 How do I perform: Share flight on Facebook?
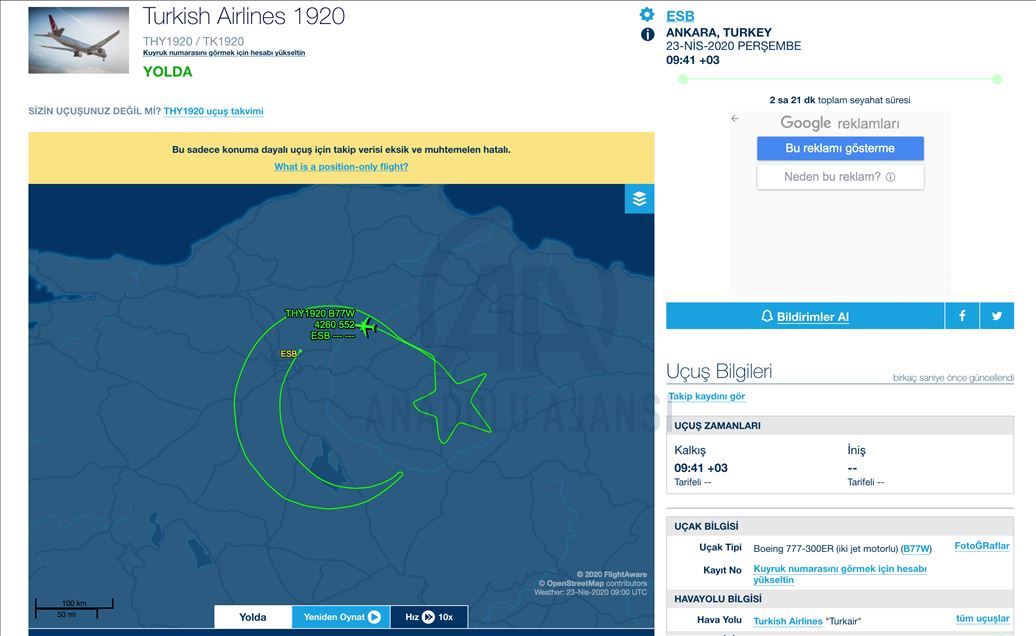click(962, 316)
